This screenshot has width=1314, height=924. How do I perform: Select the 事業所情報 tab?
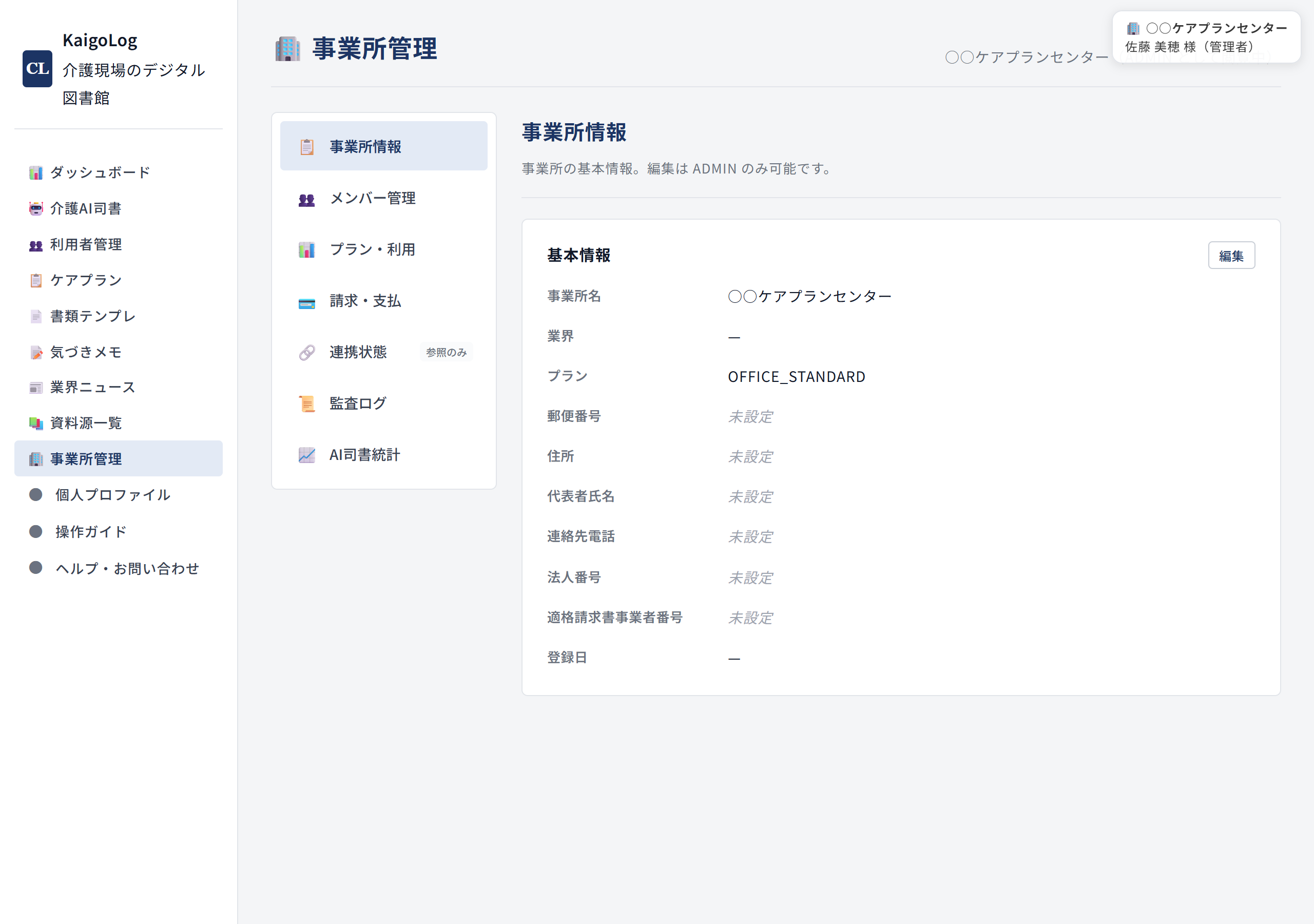tap(383, 146)
